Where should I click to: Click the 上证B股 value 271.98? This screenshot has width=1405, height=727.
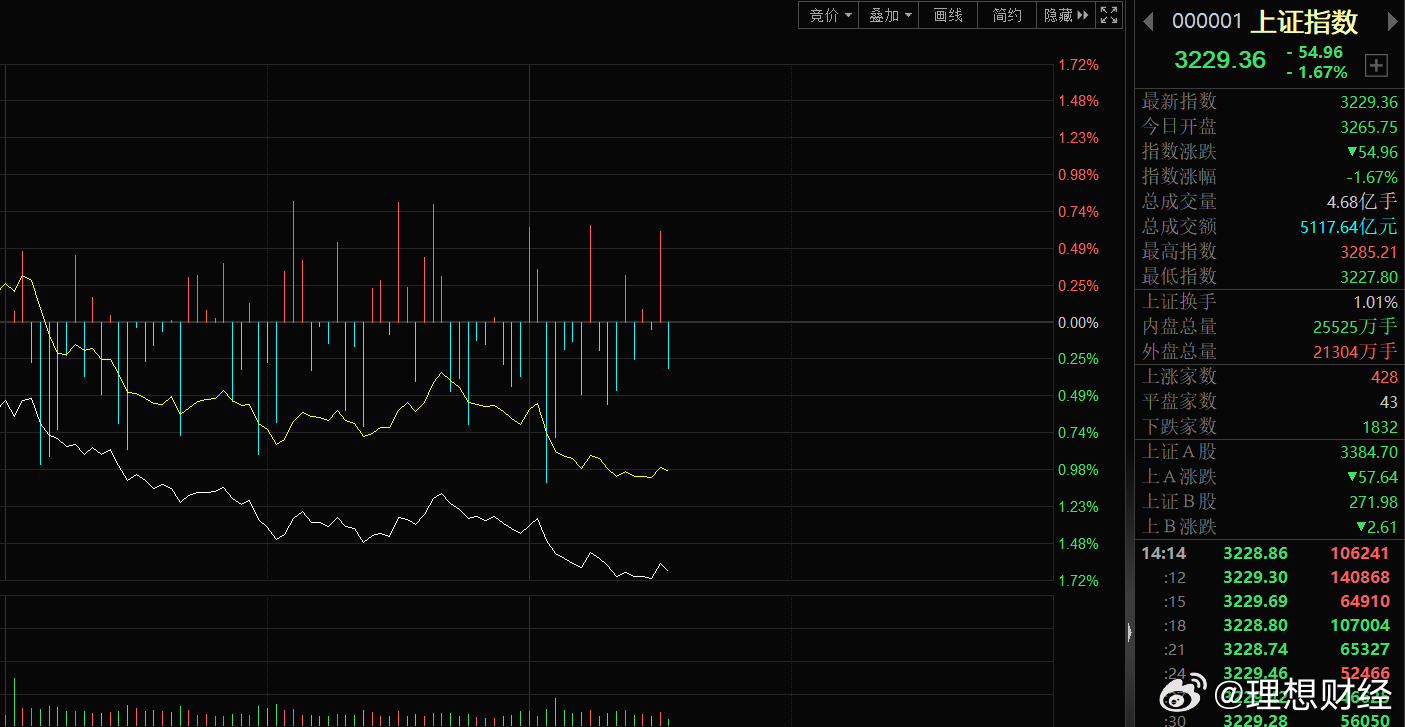coord(1373,502)
